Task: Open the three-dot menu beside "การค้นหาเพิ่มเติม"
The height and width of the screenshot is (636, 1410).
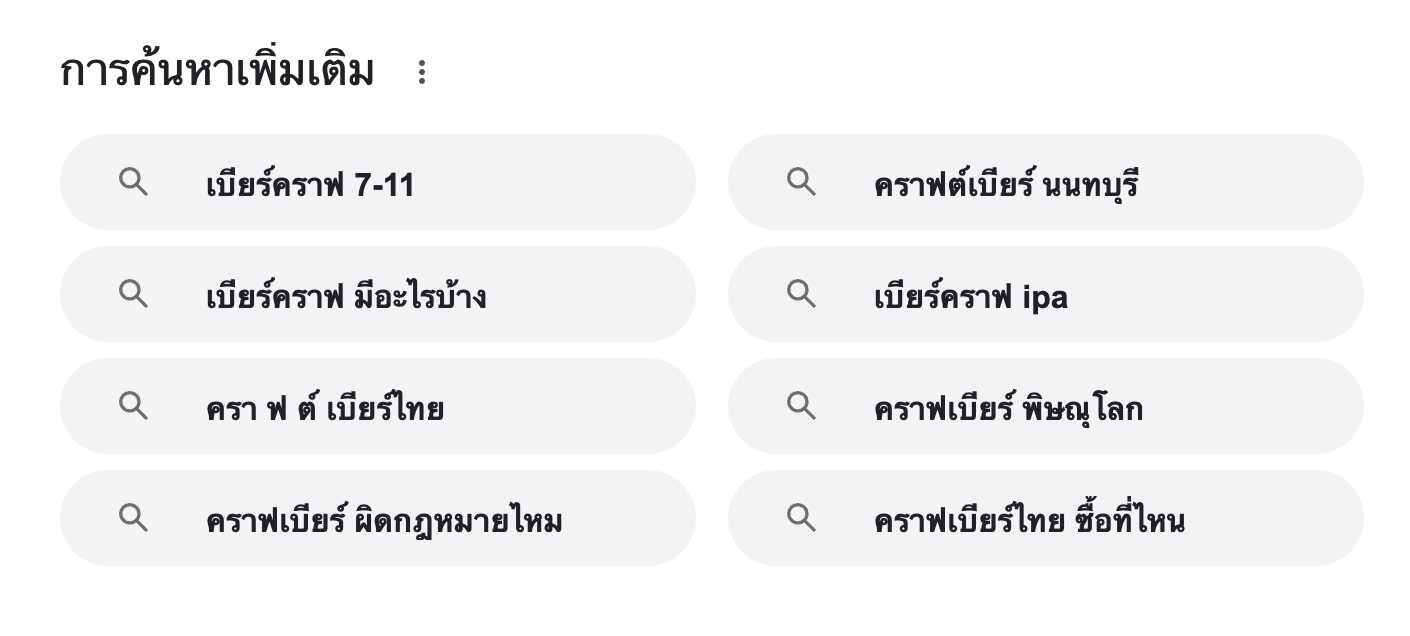Action: coord(422,72)
